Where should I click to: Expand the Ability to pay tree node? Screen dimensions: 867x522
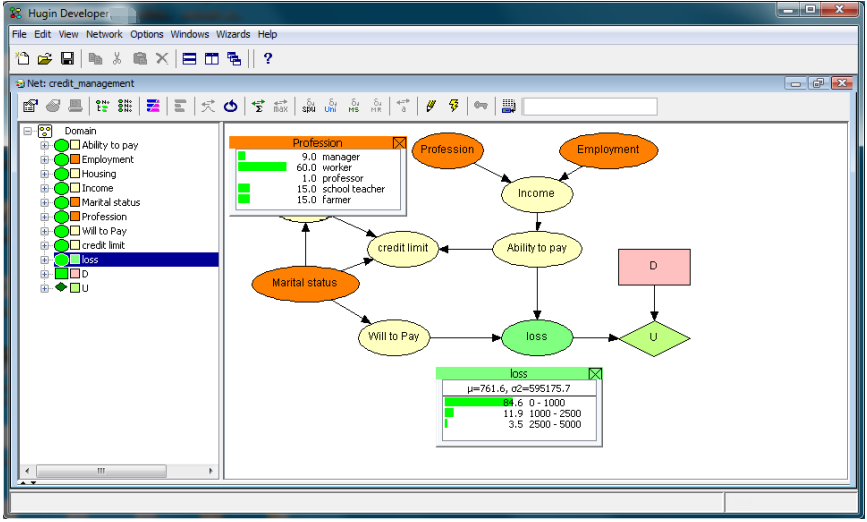(x=45, y=145)
